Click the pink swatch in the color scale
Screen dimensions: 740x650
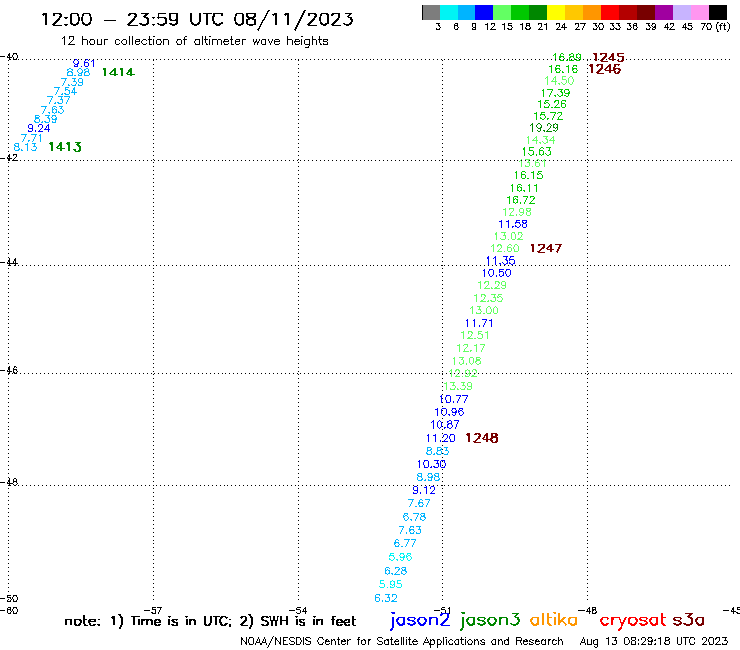coord(699,12)
